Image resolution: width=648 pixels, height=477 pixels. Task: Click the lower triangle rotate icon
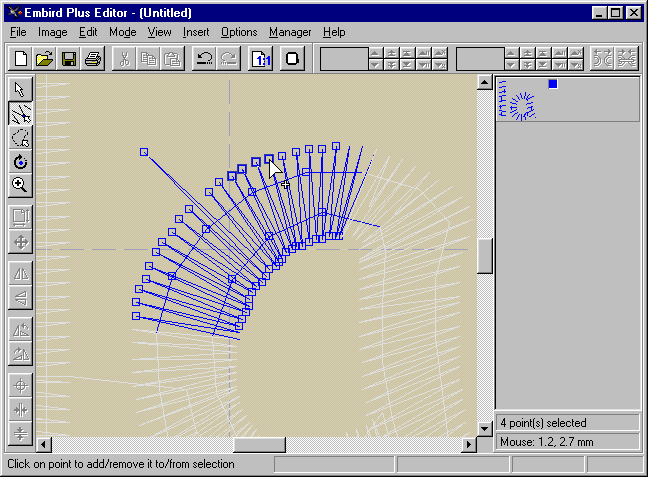coord(20,354)
